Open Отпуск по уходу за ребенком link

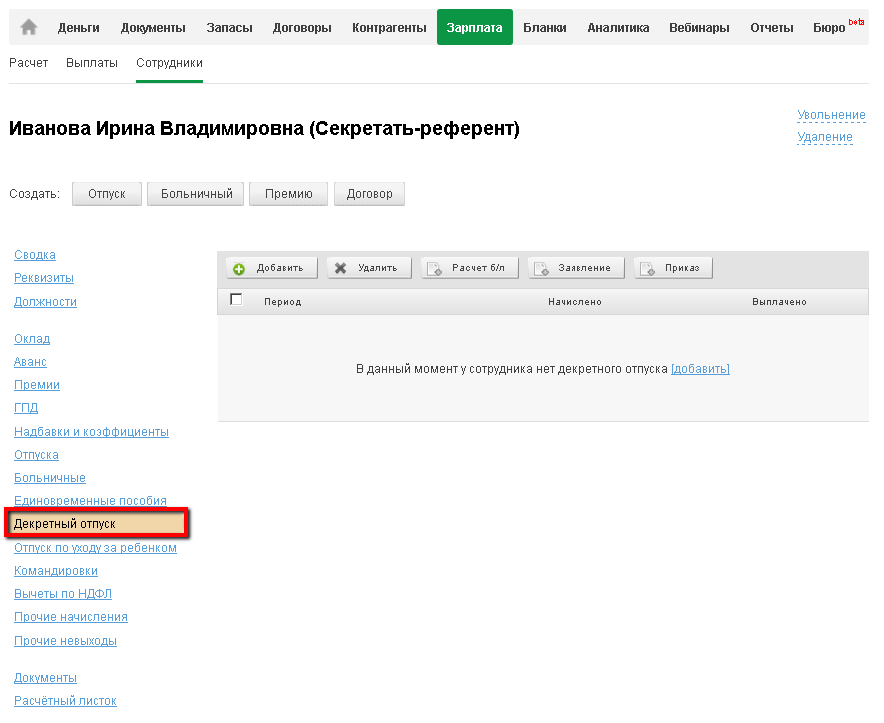[x=95, y=548]
